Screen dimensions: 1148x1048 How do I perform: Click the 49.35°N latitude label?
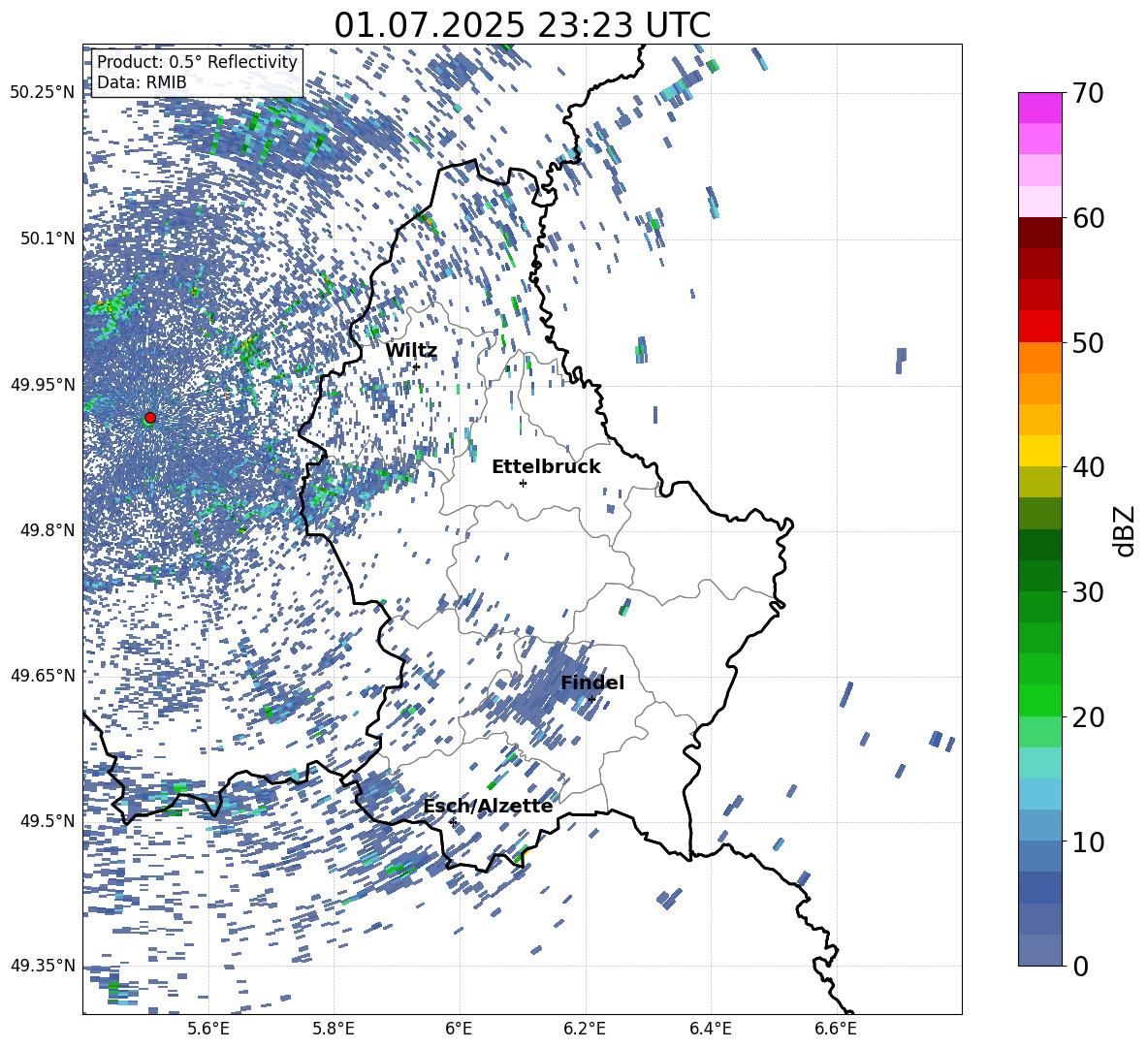tap(43, 966)
